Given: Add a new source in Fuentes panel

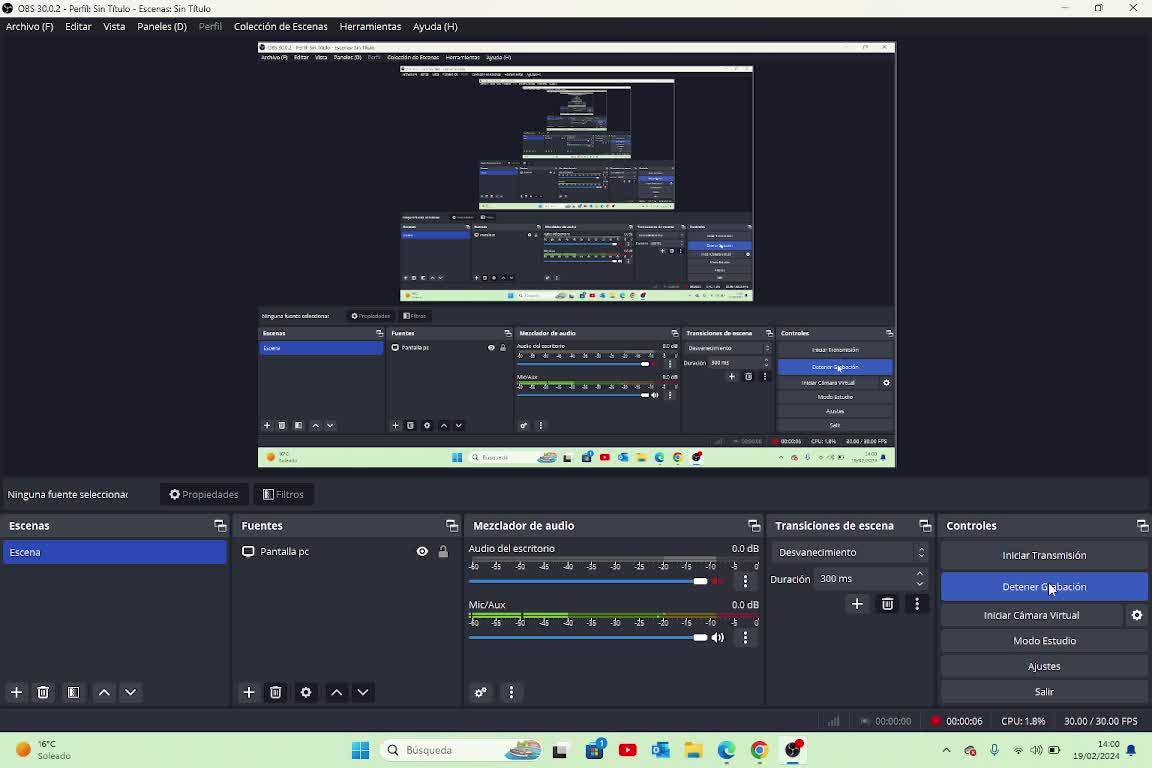Looking at the screenshot, I should (249, 692).
